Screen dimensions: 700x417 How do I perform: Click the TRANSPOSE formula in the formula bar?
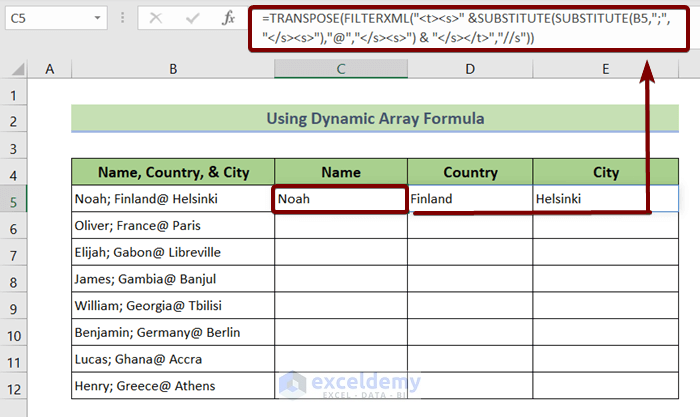click(x=468, y=28)
